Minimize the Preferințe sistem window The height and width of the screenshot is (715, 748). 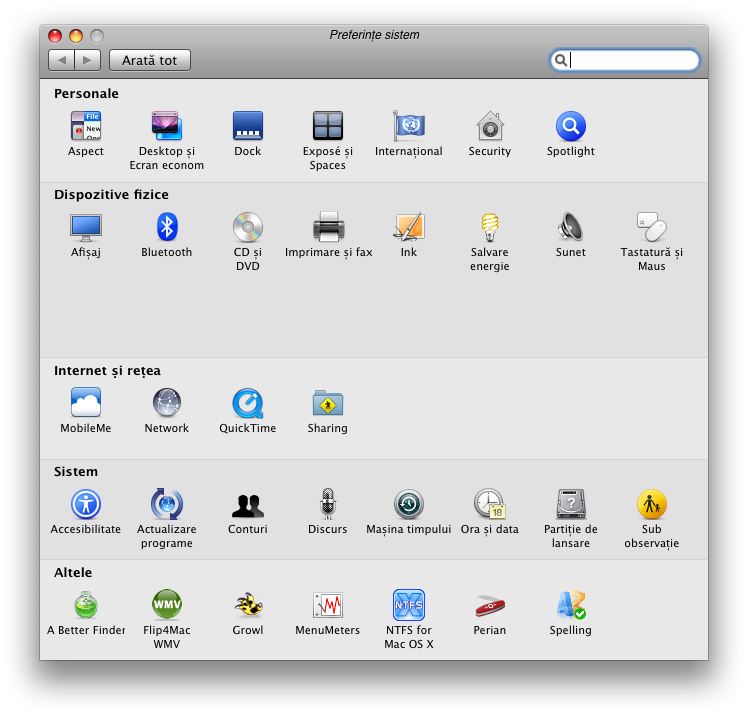76,35
